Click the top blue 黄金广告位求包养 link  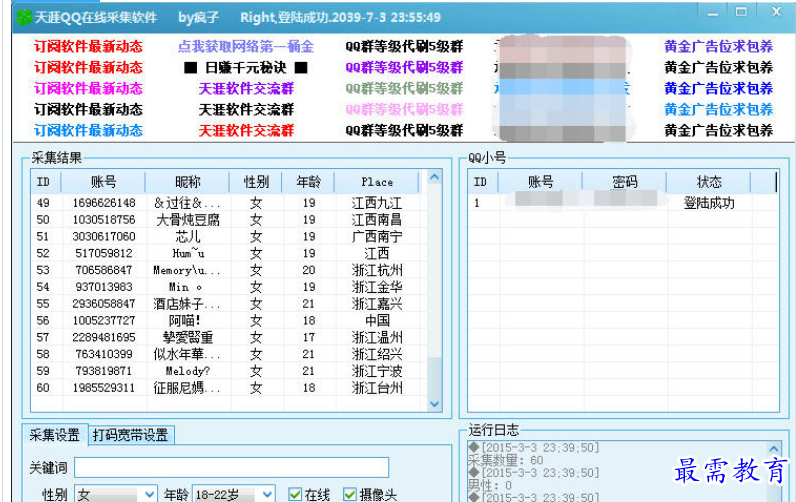point(718,47)
